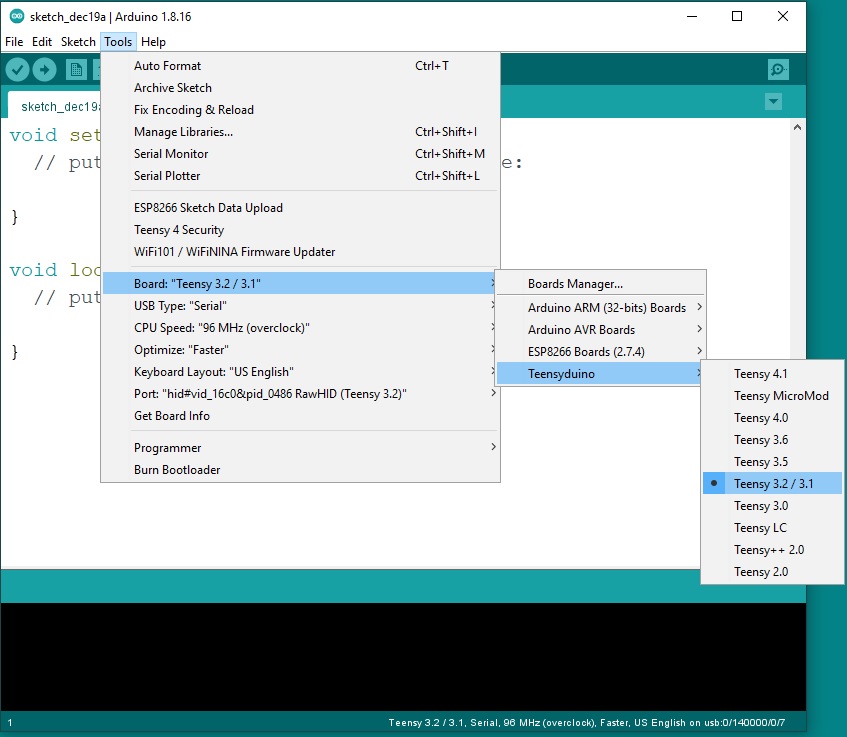Select Auto Format from Tools menu
This screenshot has height=737, width=847.
pyautogui.click(x=167, y=66)
